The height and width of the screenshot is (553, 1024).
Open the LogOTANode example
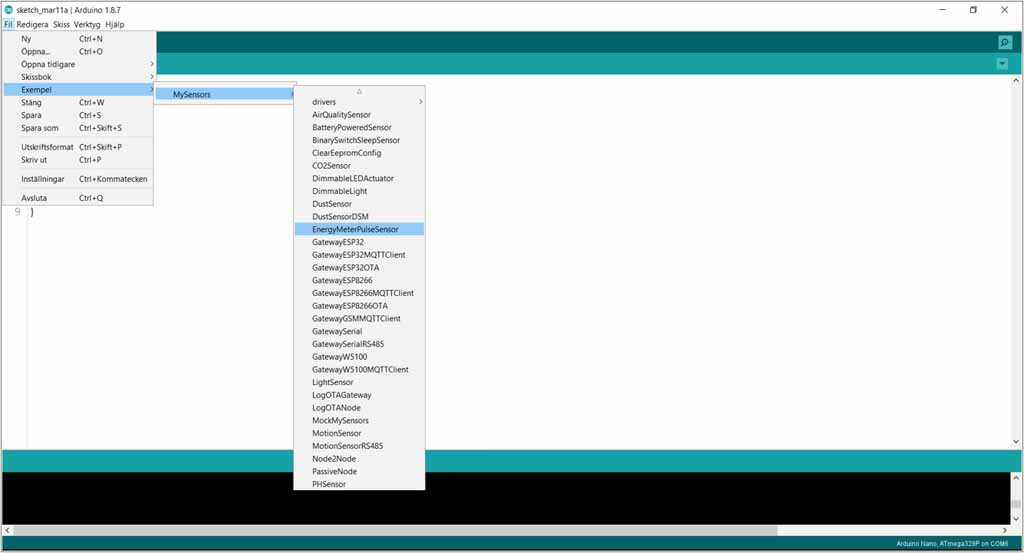click(x=359, y=407)
